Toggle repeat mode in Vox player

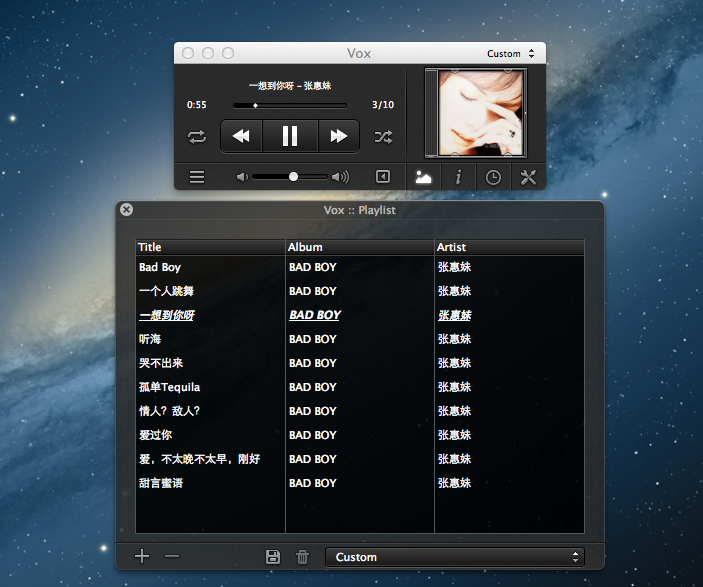click(x=197, y=137)
